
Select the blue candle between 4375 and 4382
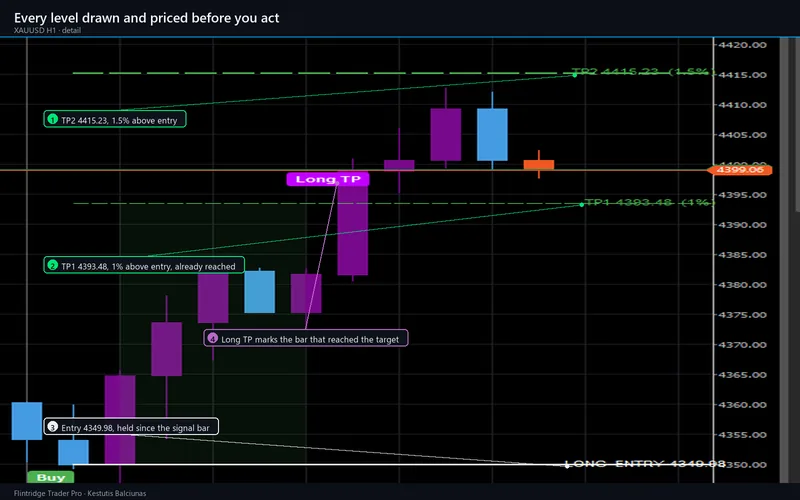[260, 291]
